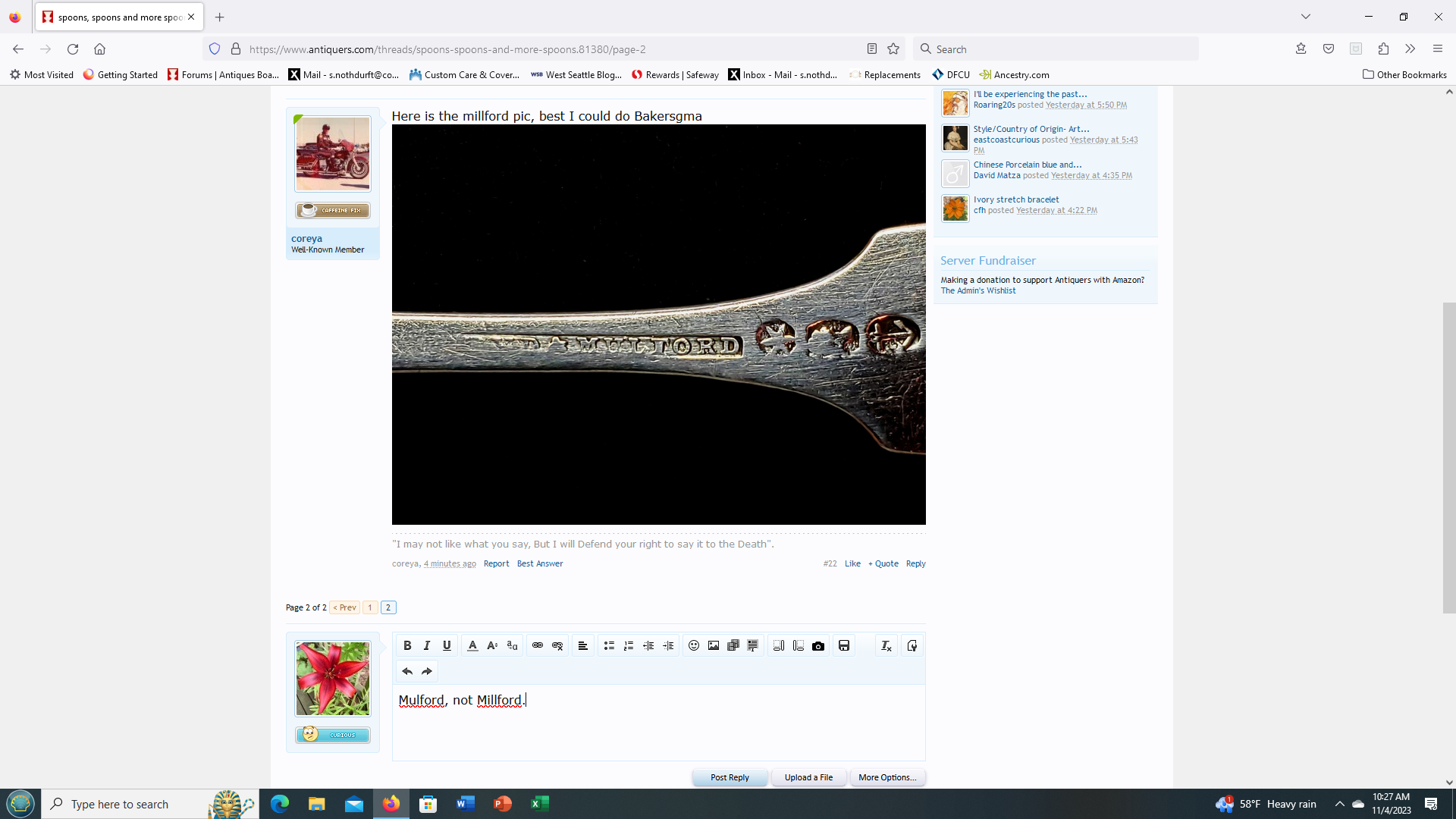1456x819 pixels.
Task: Open The Admin's Wishlist link
Action: 977,290
